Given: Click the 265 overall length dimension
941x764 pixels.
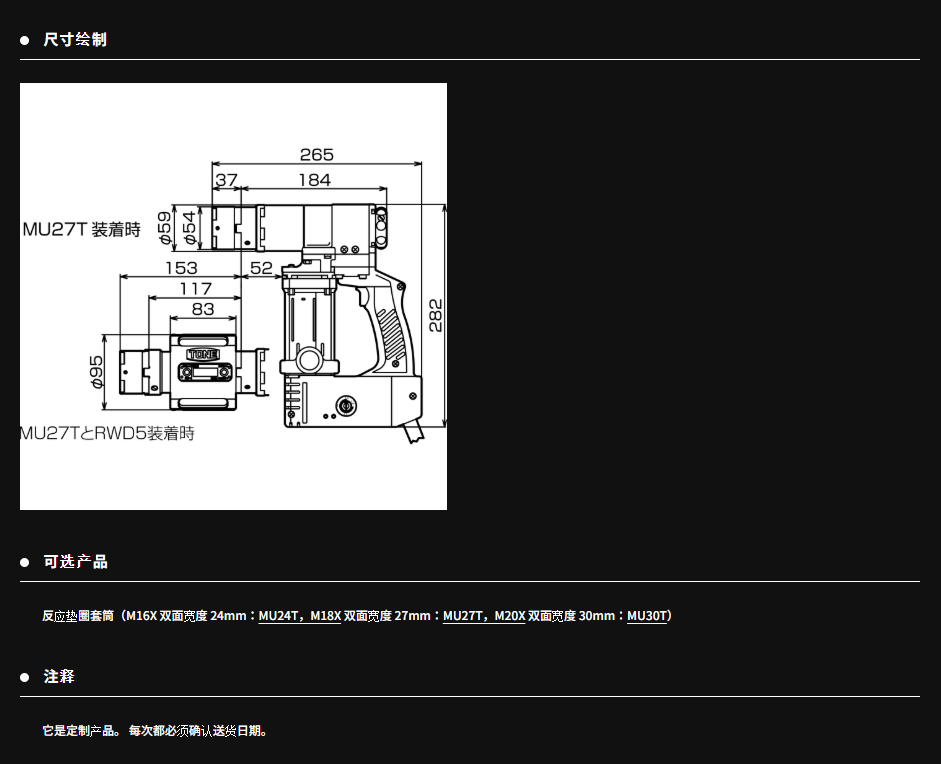Looking at the screenshot, I should [316, 155].
